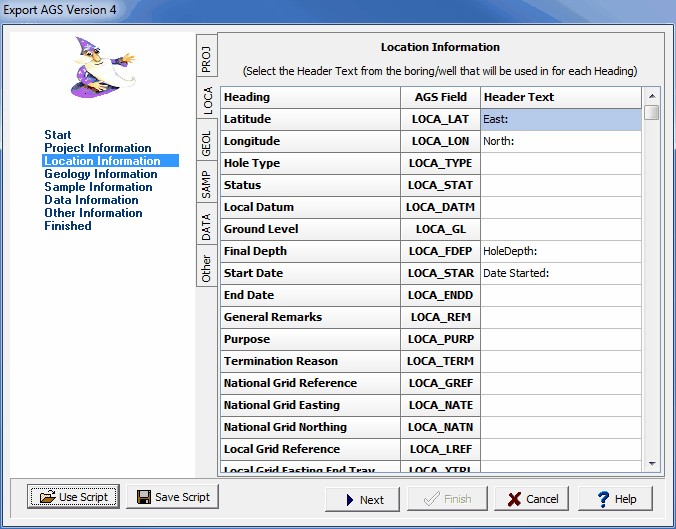This screenshot has height=529, width=676.
Task: Click the Use Script button
Action: point(74,497)
